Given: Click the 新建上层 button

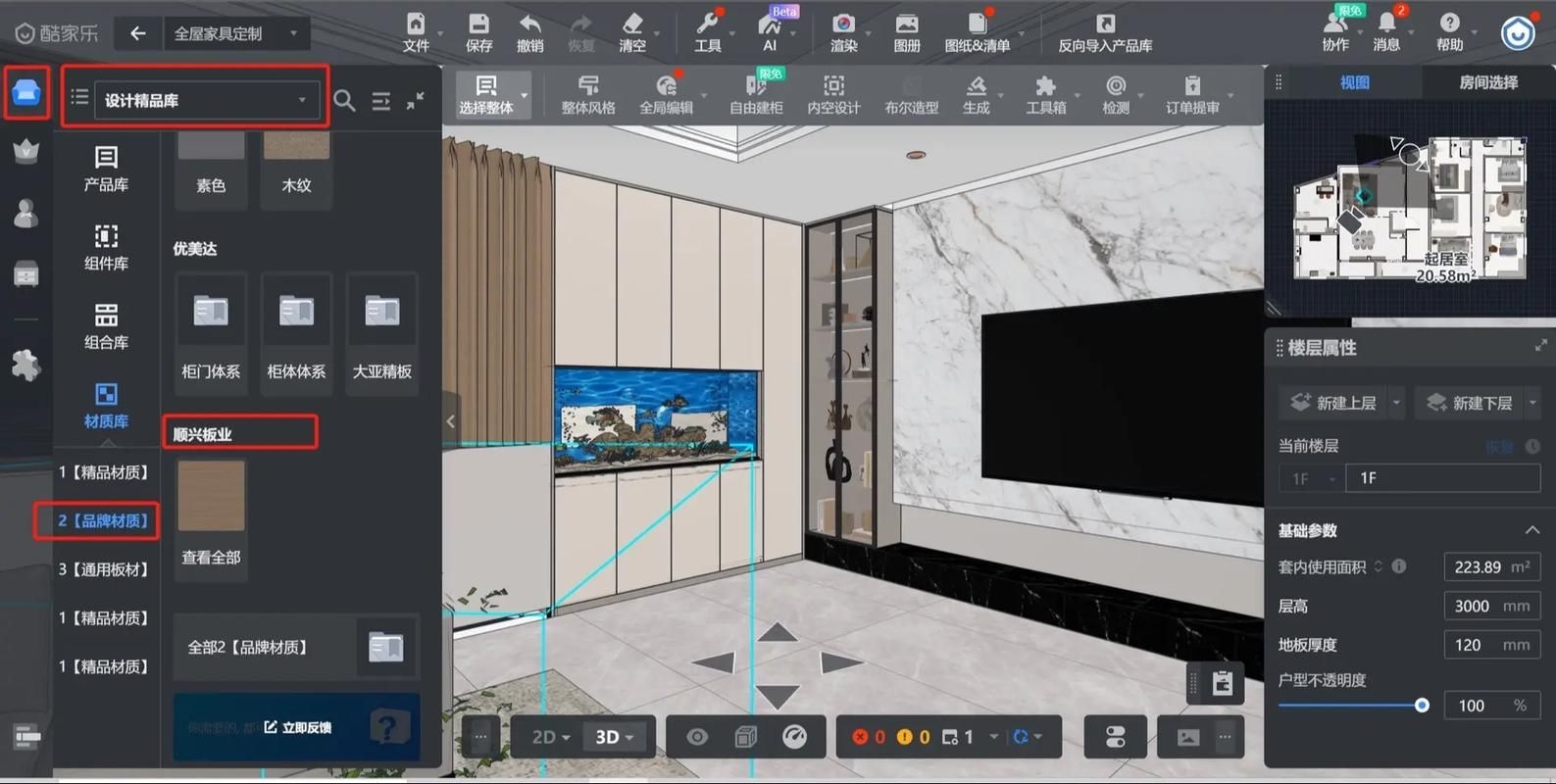Looking at the screenshot, I should click(x=1333, y=403).
